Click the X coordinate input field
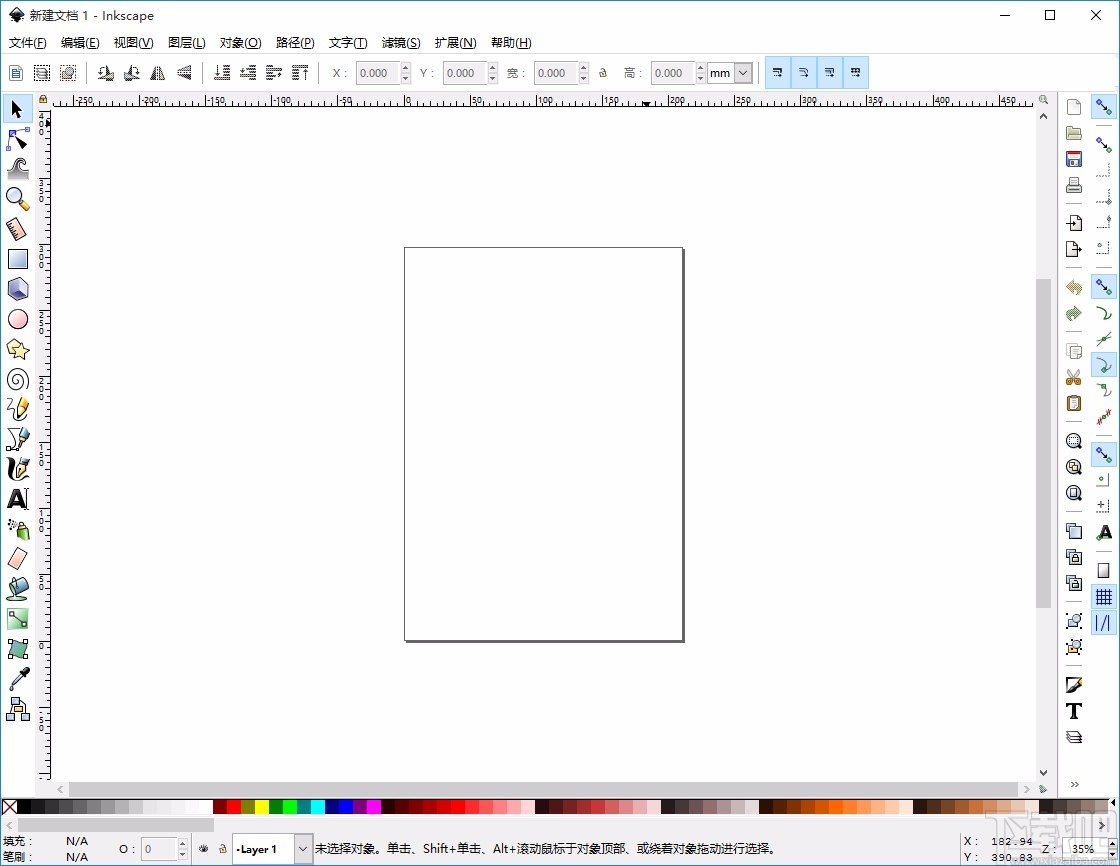The width and height of the screenshot is (1120, 866). coord(378,73)
